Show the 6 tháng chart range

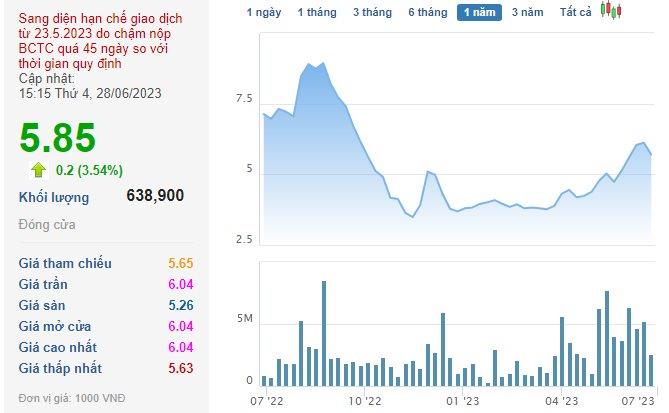tap(427, 12)
